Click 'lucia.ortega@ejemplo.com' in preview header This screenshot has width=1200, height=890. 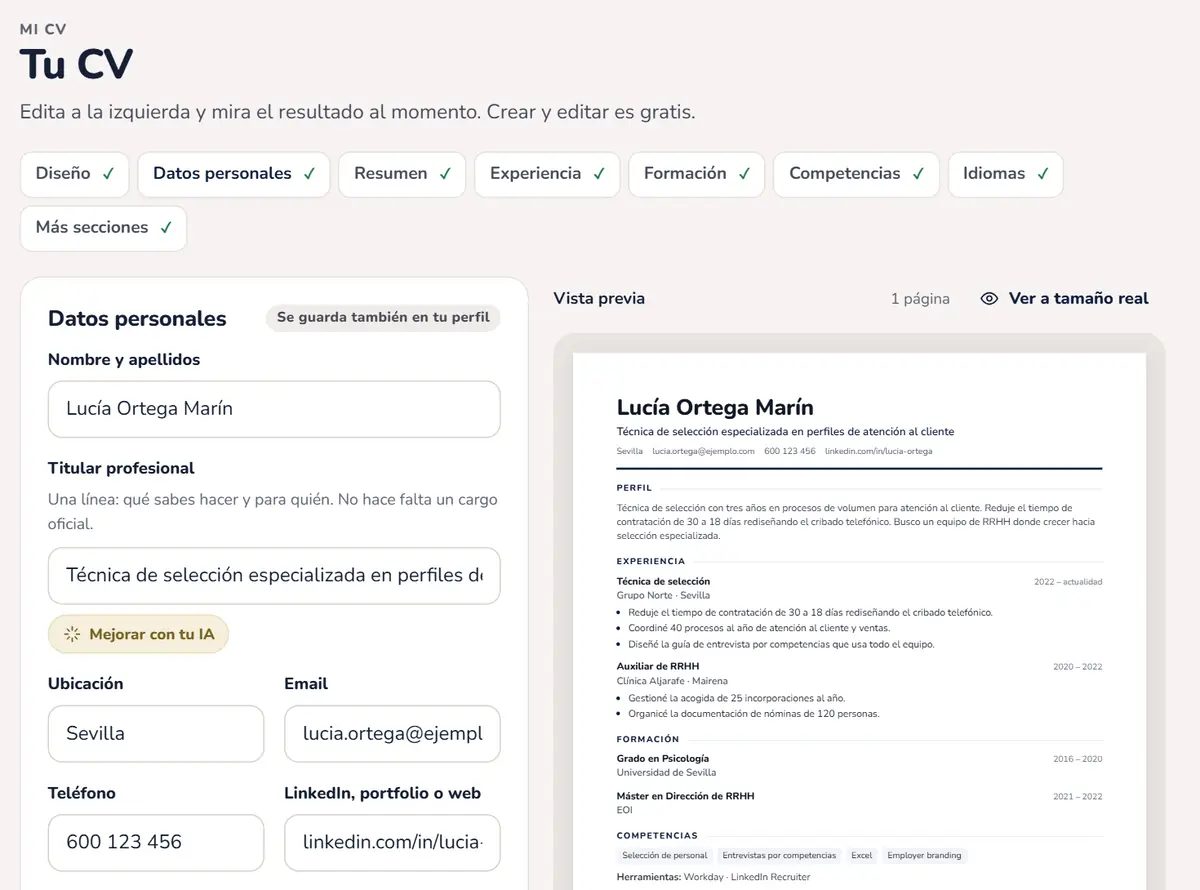pos(703,451)
